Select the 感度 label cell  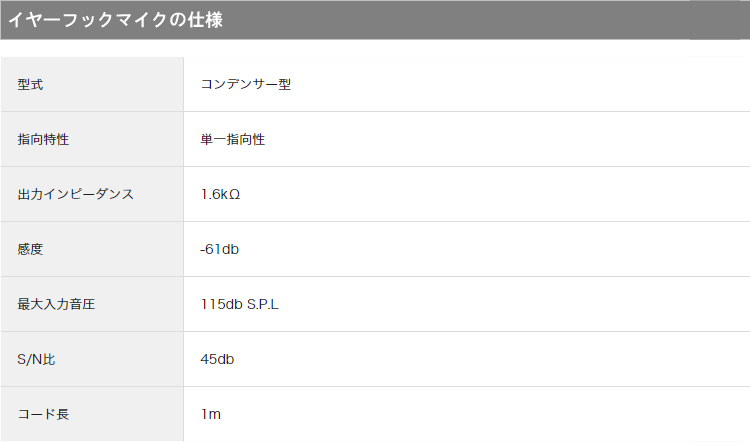click(92, 249)
